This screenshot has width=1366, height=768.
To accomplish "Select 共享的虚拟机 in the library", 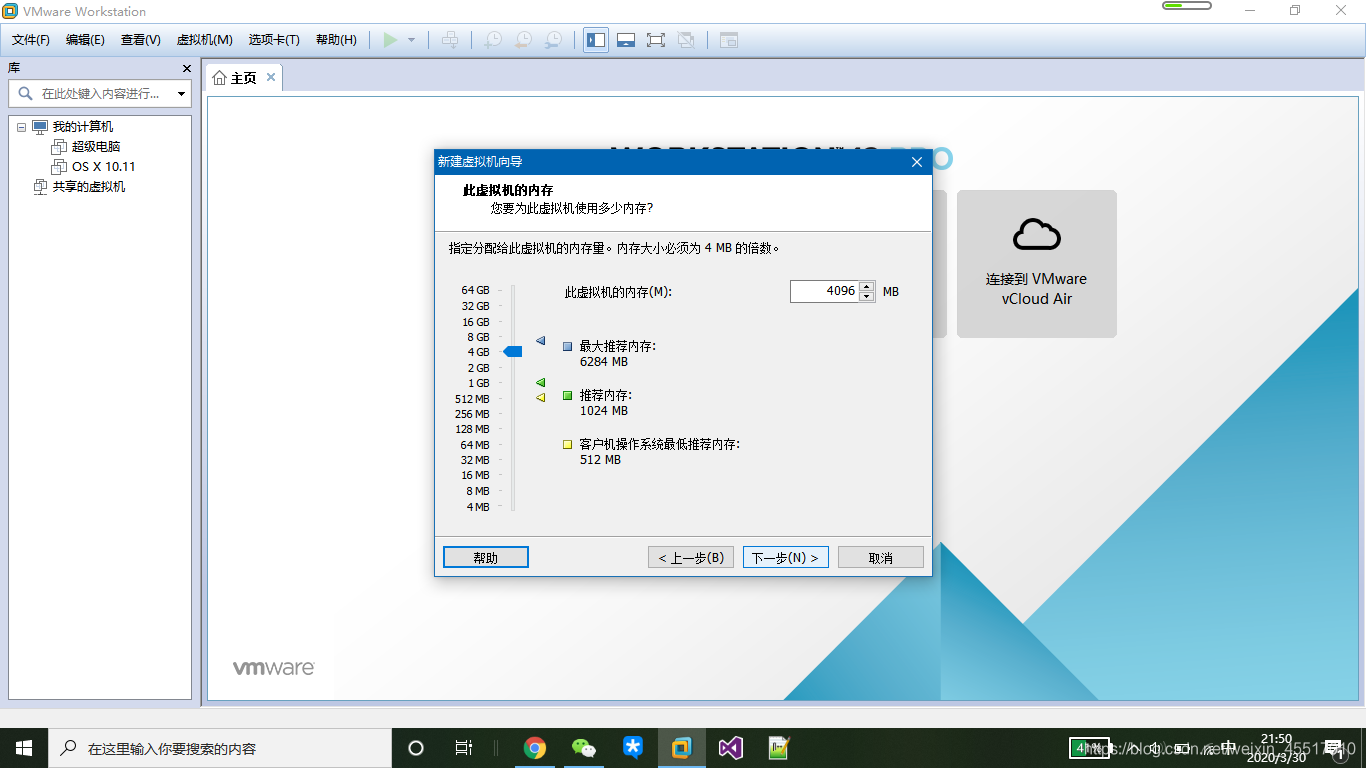I will click(89, 187).
